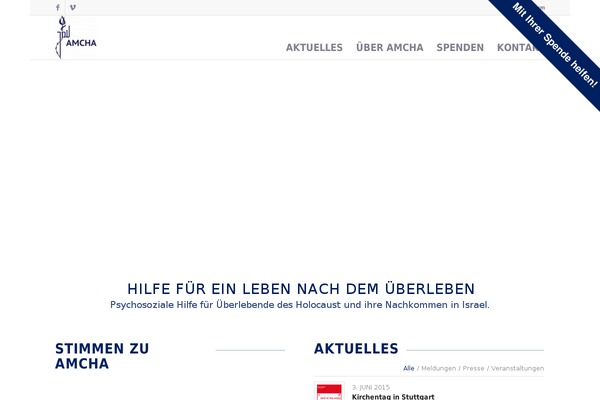Open the Facebook social icon
Image resolution: width=600 pixels, height=400 pixels.
click(x=58, y=7)
